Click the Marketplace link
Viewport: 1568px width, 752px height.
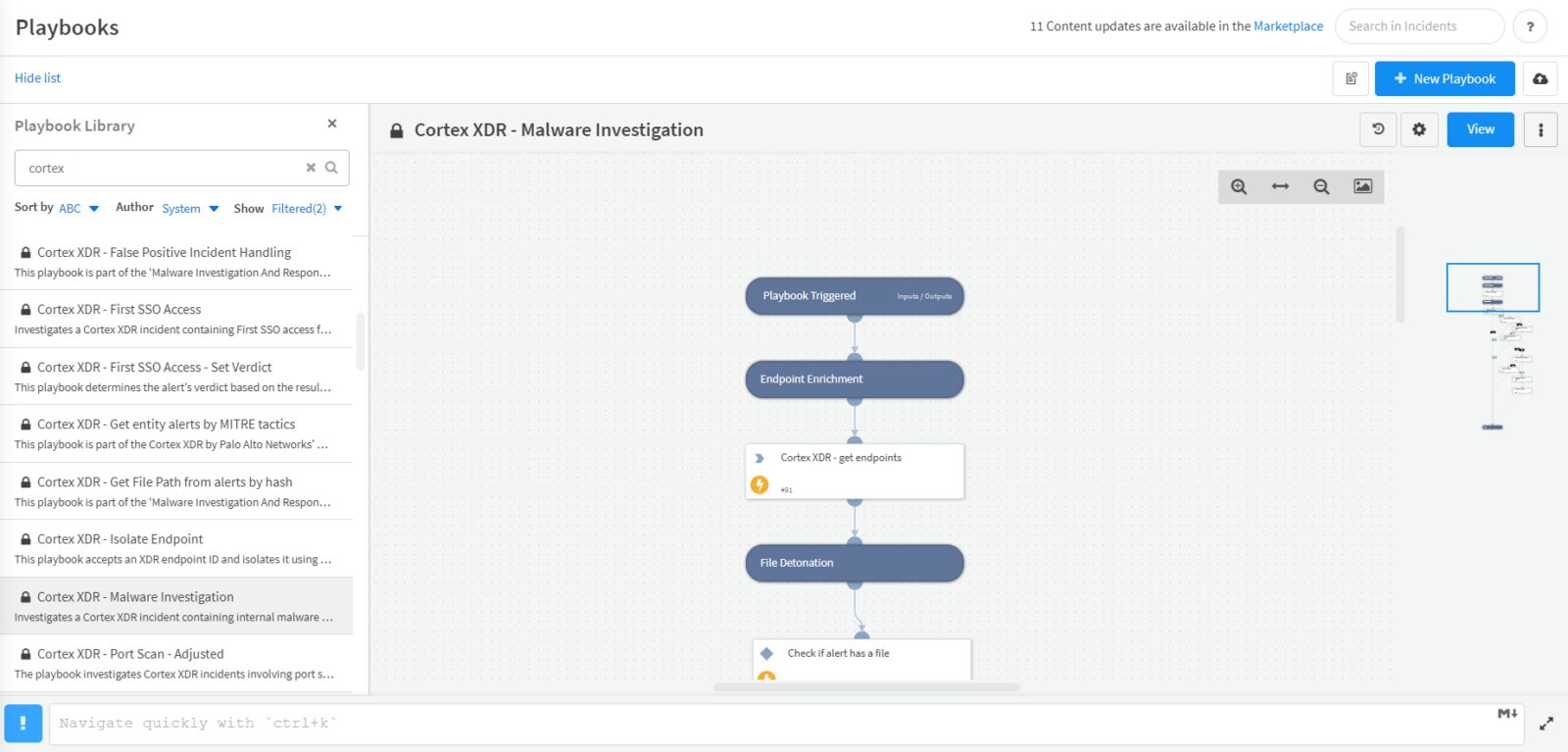(x=1288, y=26)
